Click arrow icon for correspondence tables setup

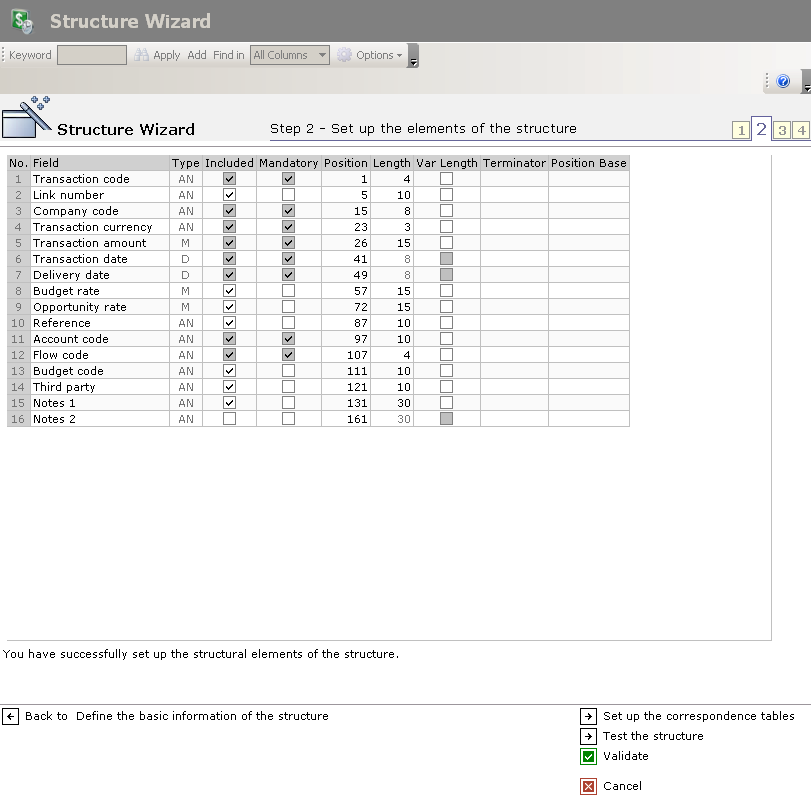click(588, 716)
